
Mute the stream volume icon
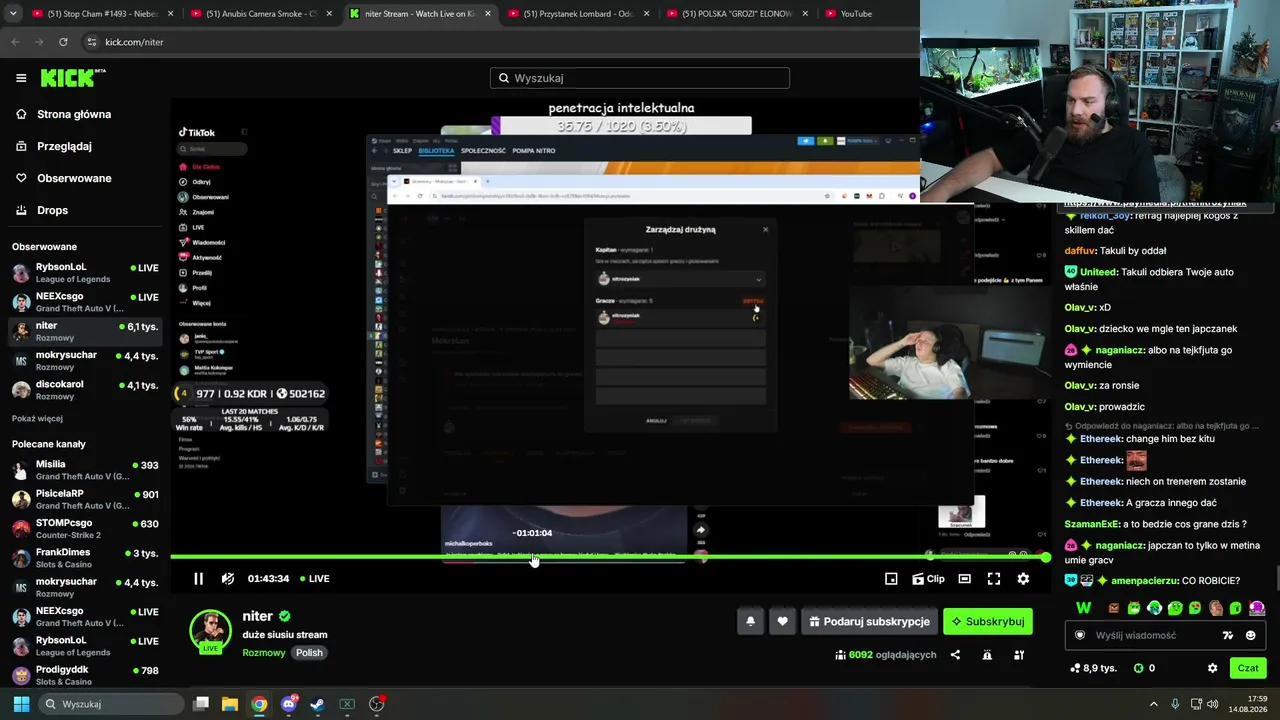(x=228, y=579)
